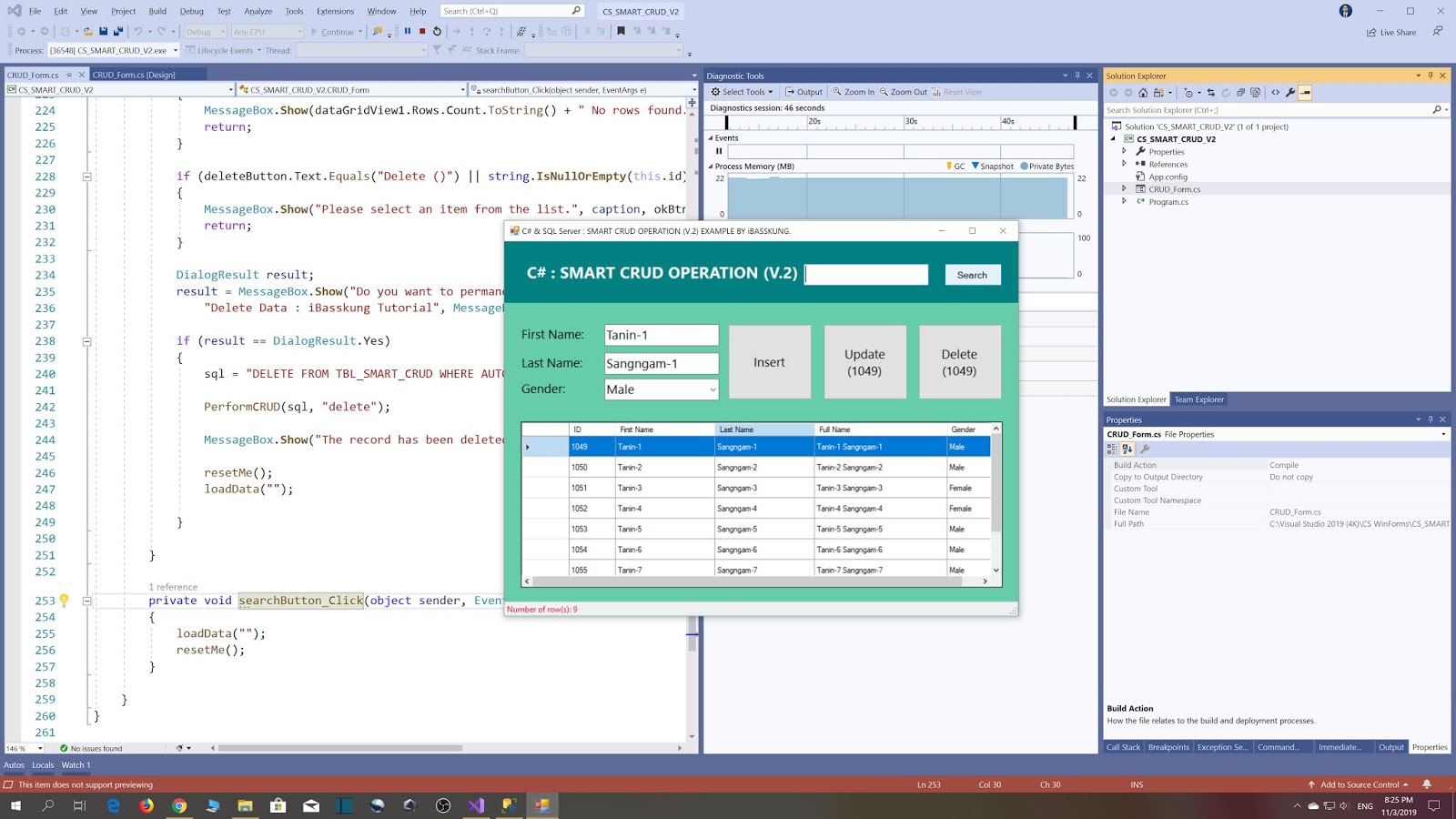
Task: Expand the References node in Solution Explorer
Action: (x=1126, y=164)
